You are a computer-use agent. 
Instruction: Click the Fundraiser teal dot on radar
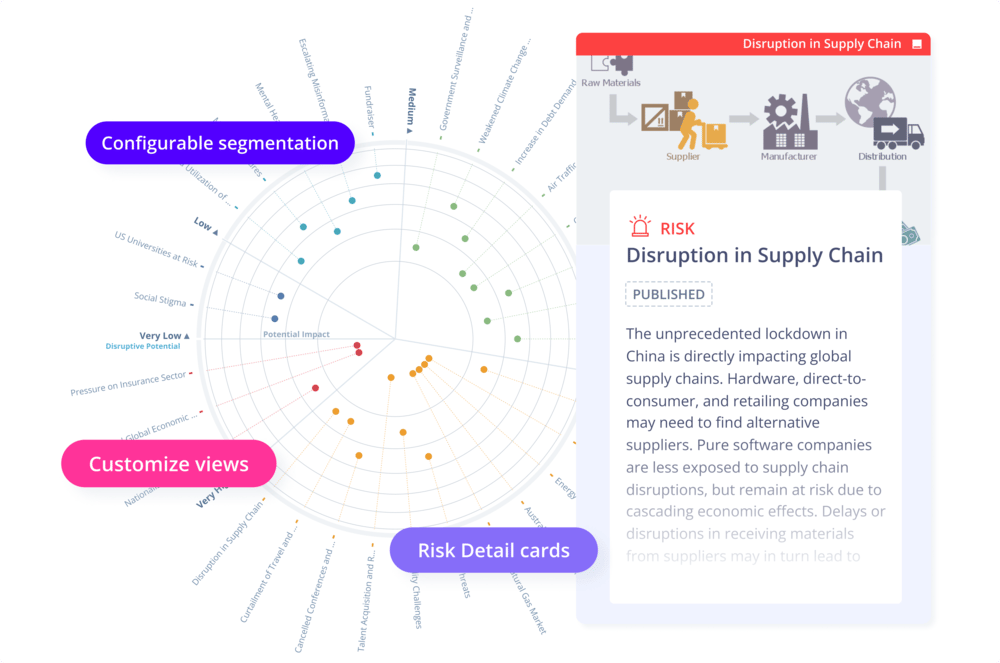point(377,176)
